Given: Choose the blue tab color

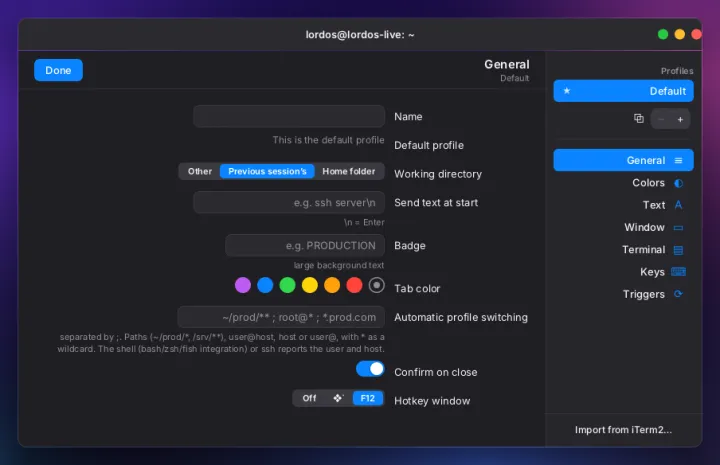Looking at the screenshot, I should (265, 285).
